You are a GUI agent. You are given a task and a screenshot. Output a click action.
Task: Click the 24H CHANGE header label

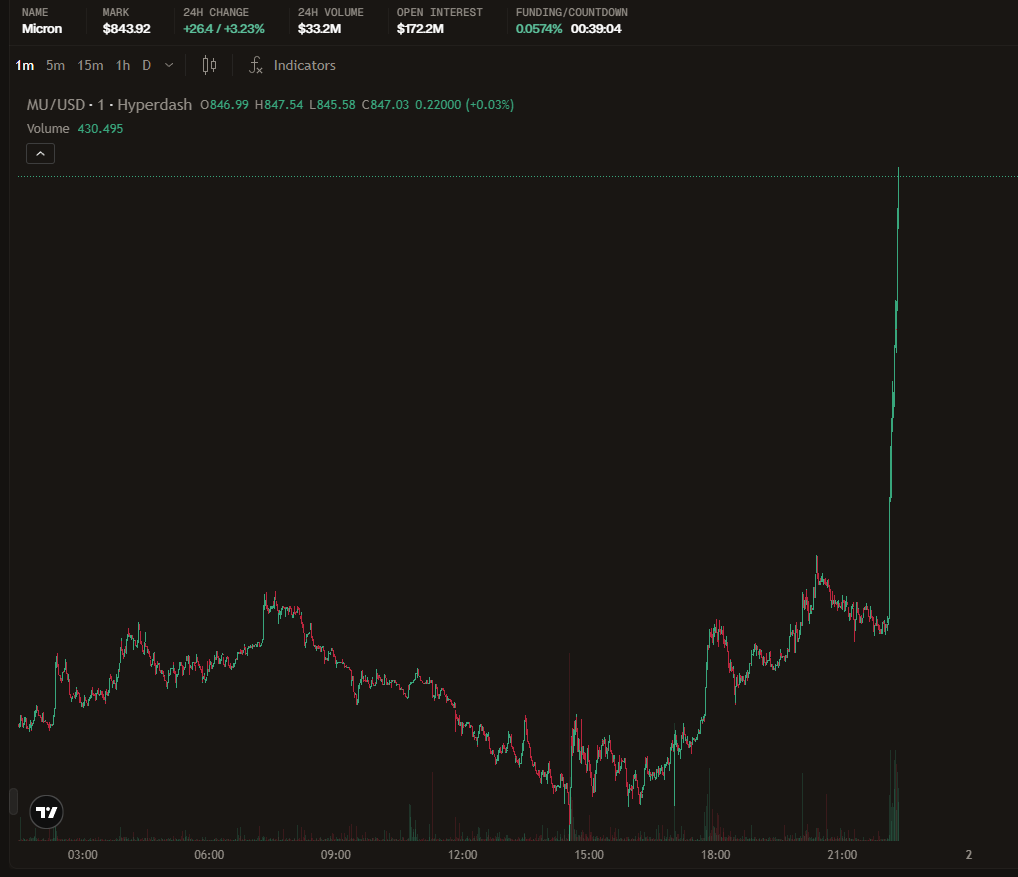coord(216,12)
